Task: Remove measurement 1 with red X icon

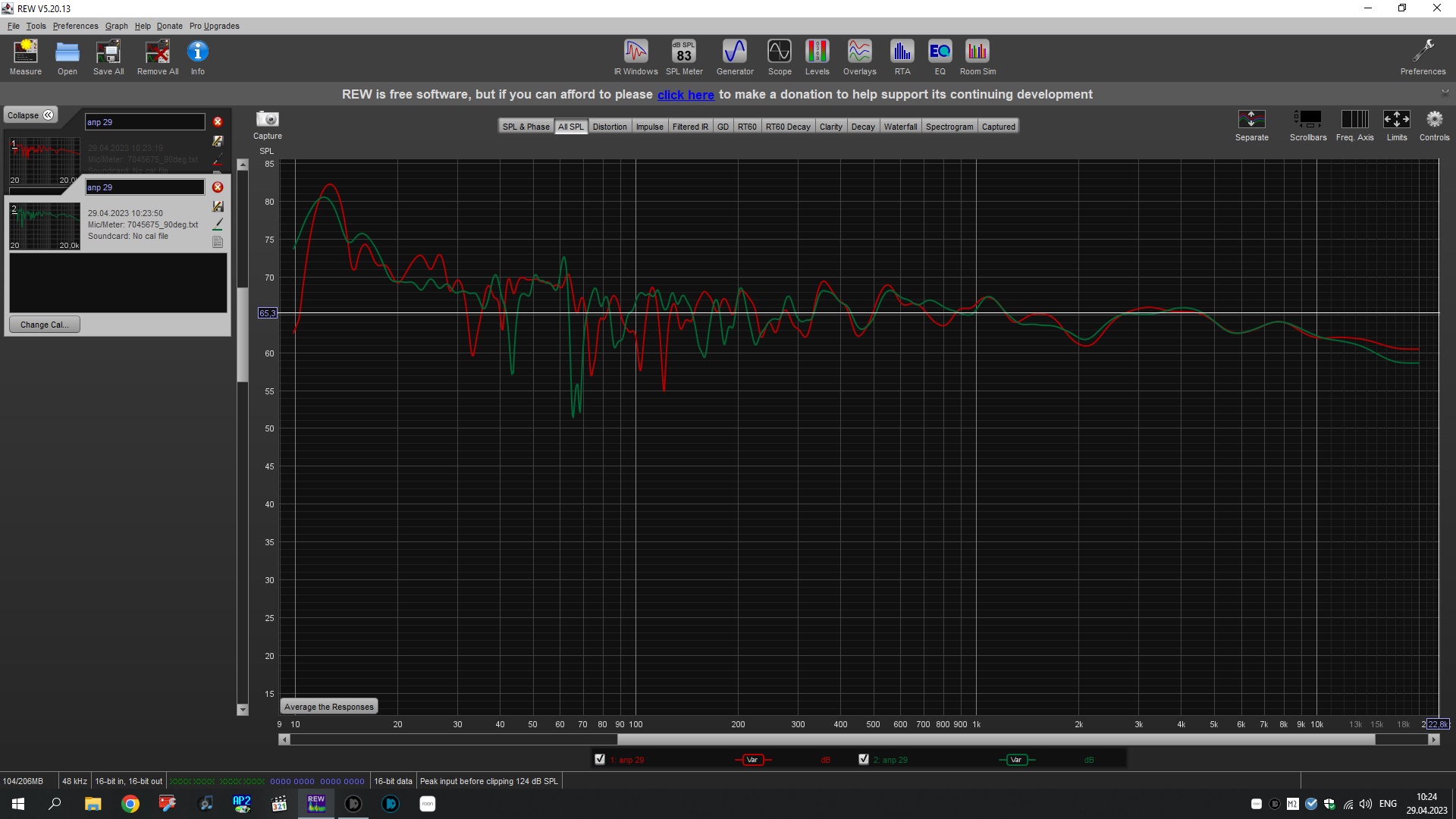Action: tap(218, 122)
